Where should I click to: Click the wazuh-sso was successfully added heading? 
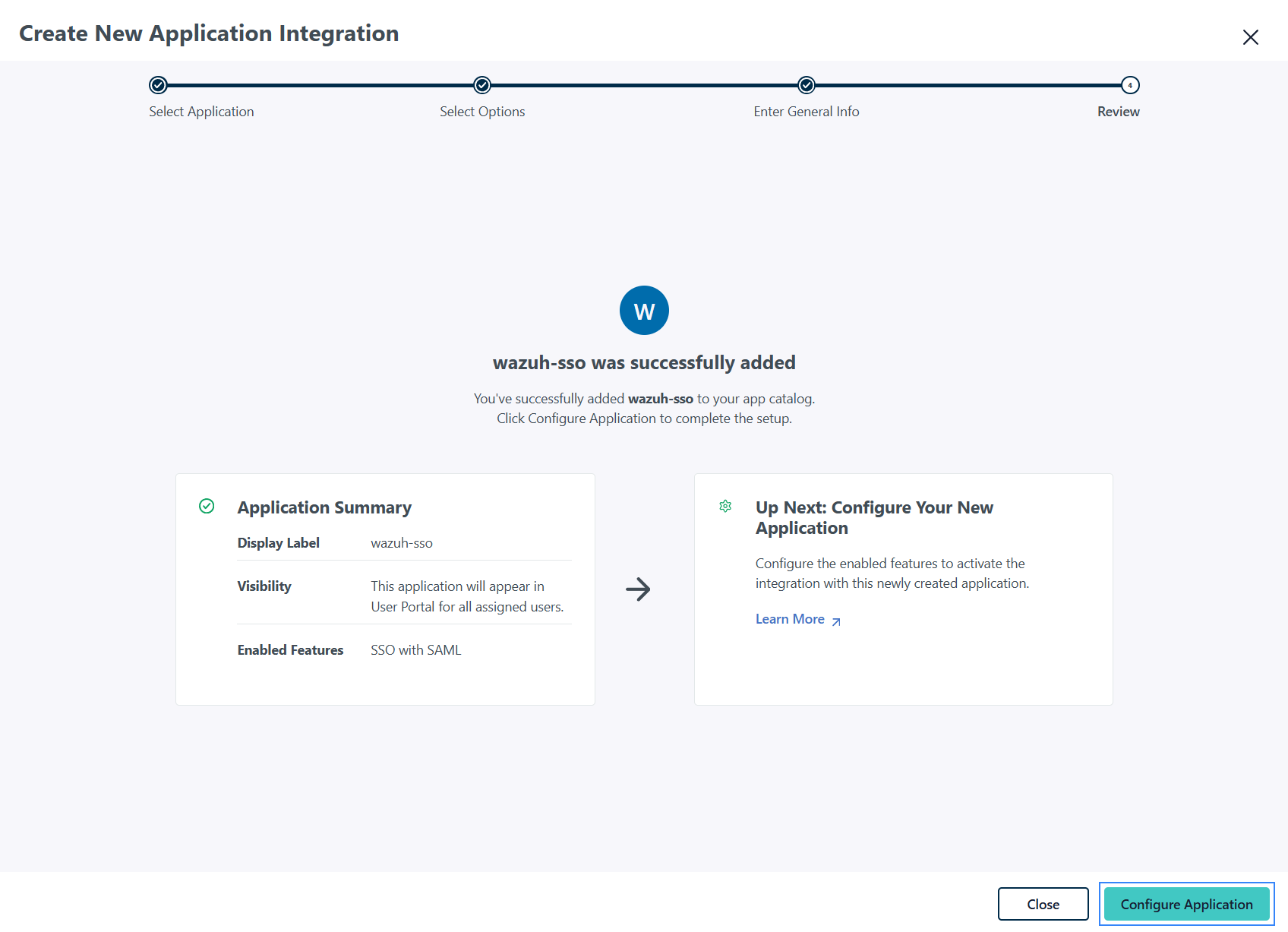(x=644, y=363)
